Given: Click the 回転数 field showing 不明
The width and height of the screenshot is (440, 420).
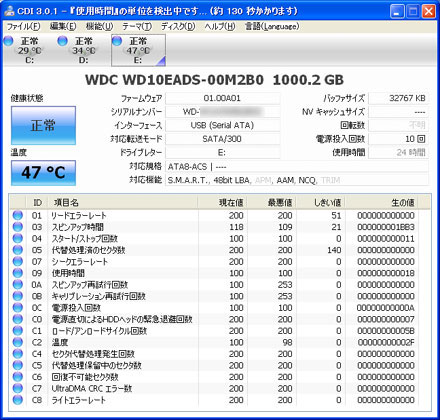Looking at the screenshot, I should point(398,125).
